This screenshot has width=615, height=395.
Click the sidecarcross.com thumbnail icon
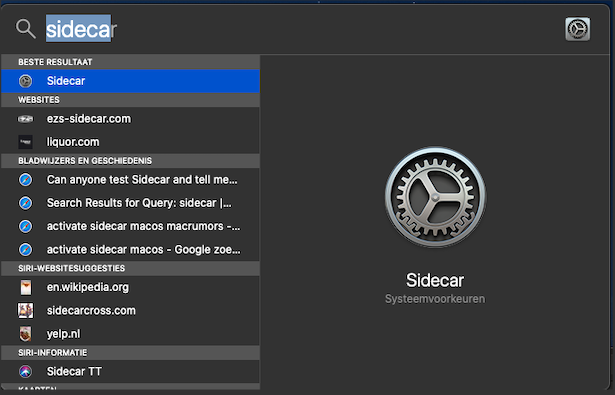coord(25,311)
